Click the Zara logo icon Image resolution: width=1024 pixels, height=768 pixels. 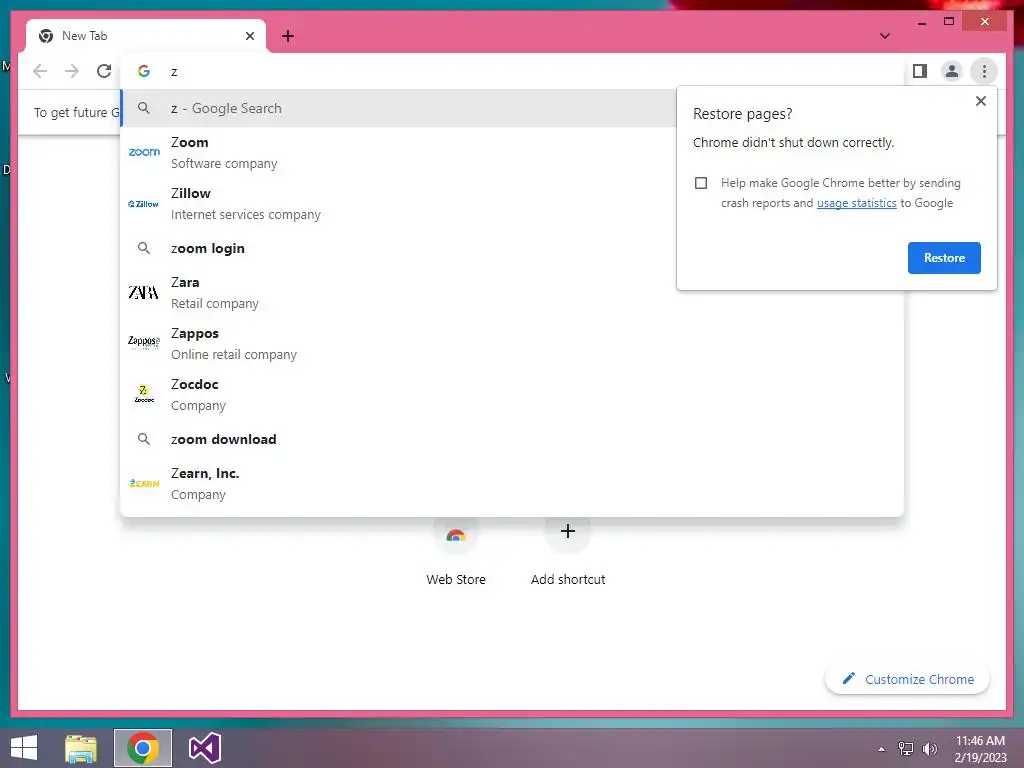[144, 292]
